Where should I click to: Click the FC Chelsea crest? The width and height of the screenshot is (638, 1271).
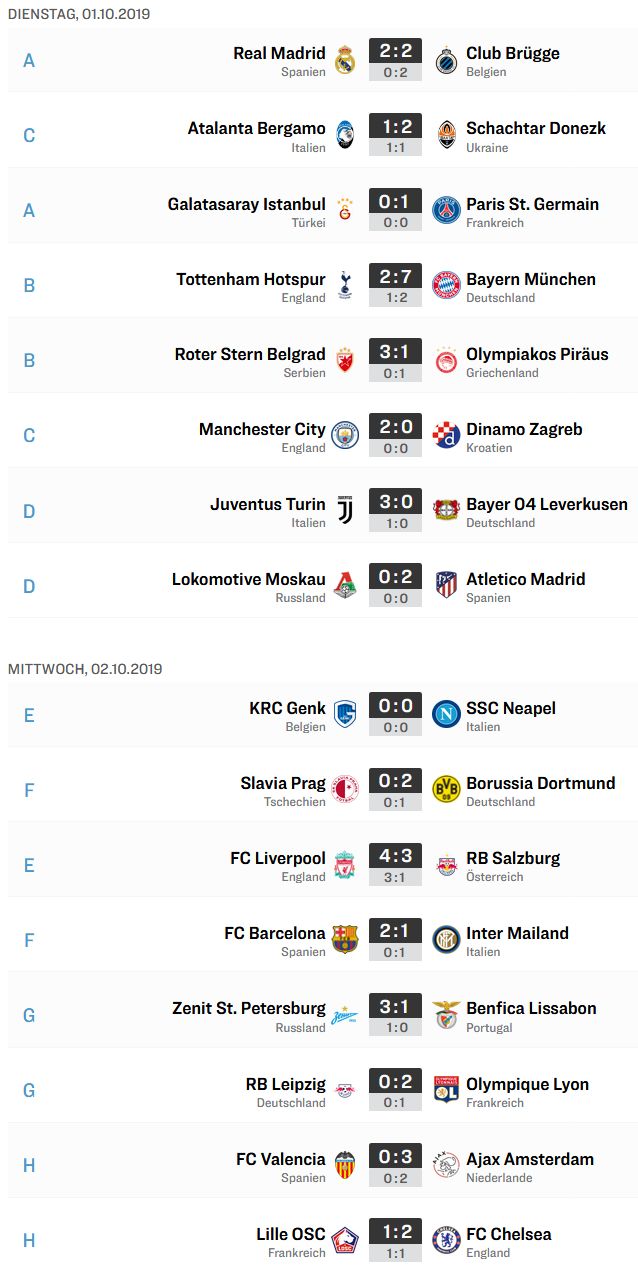coord(446,1240)
